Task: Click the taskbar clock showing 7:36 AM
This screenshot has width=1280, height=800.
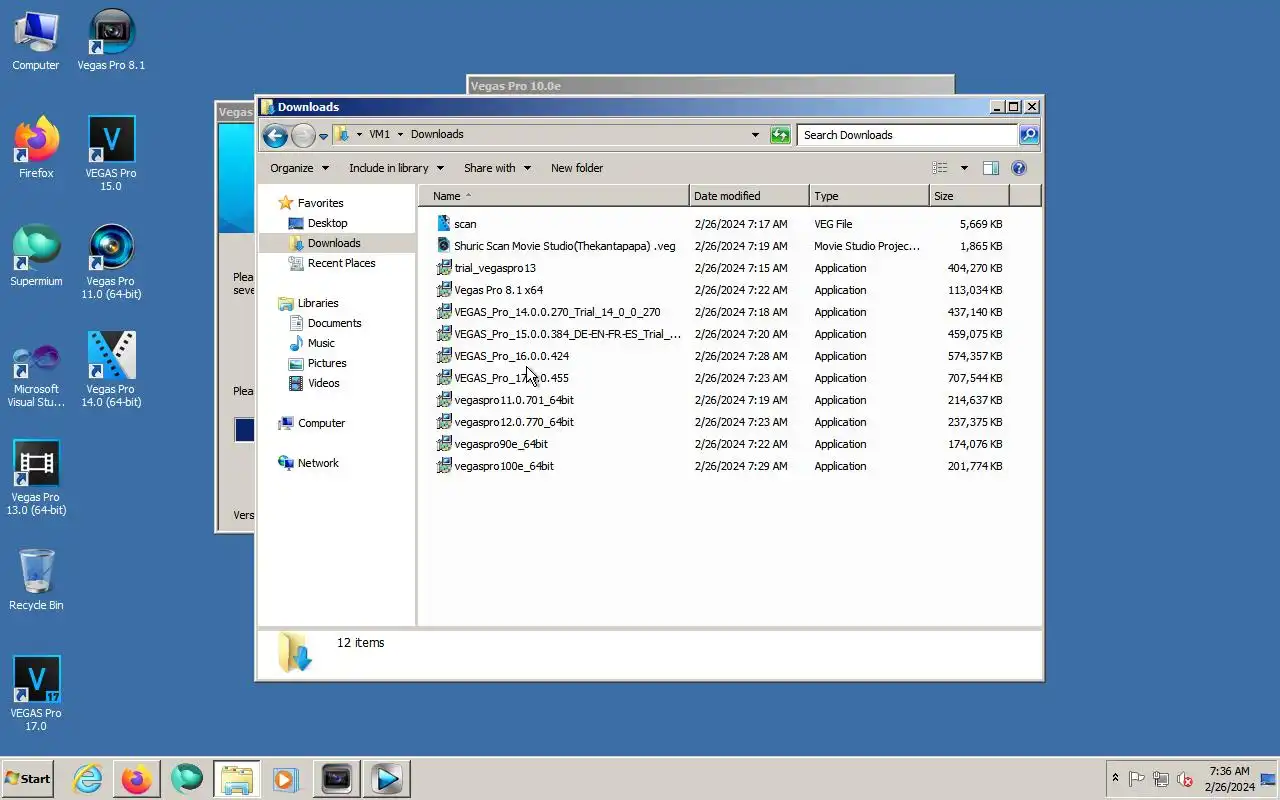Action: (x=1229, y=779)
